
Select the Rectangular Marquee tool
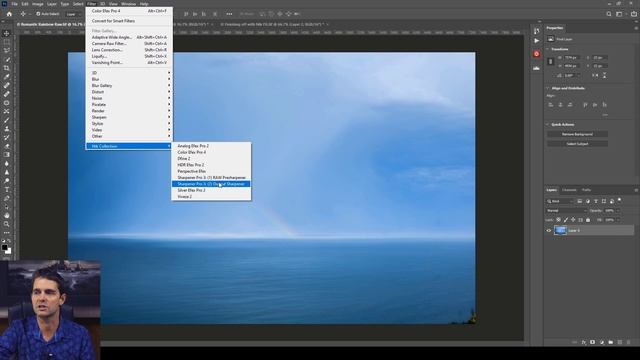(7, 42)
